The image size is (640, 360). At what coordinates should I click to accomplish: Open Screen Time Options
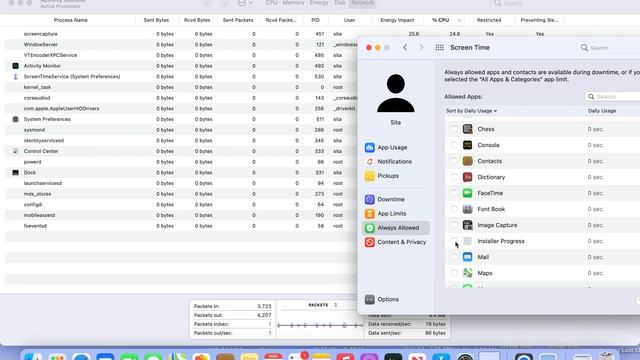pos(382,299)
